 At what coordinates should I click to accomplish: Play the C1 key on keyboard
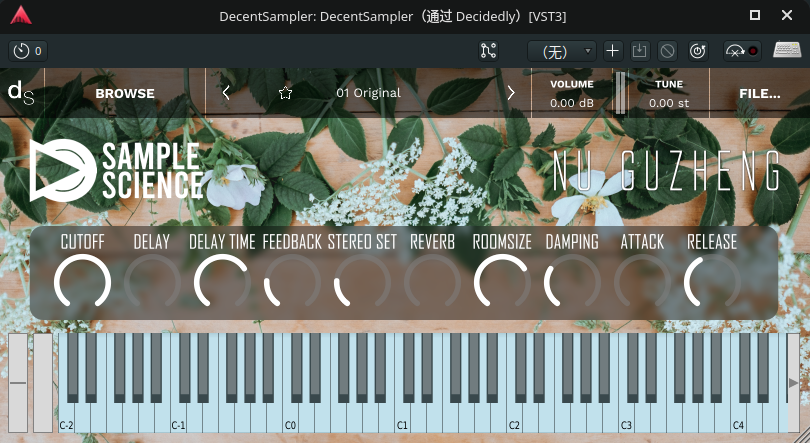pyautogui.click(x=402, y=418)
